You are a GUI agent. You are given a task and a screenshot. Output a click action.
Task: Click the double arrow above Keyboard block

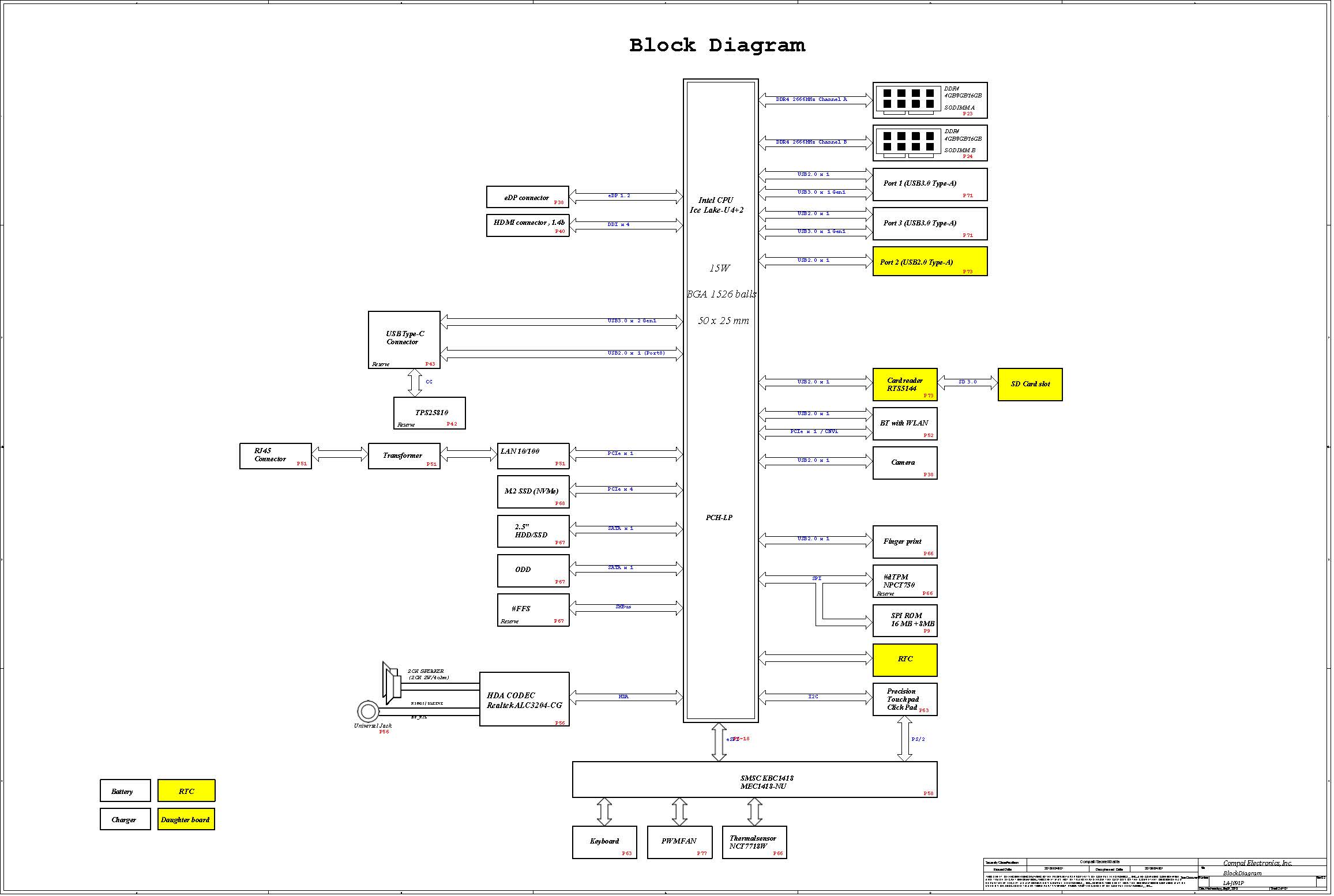[604, 813]
